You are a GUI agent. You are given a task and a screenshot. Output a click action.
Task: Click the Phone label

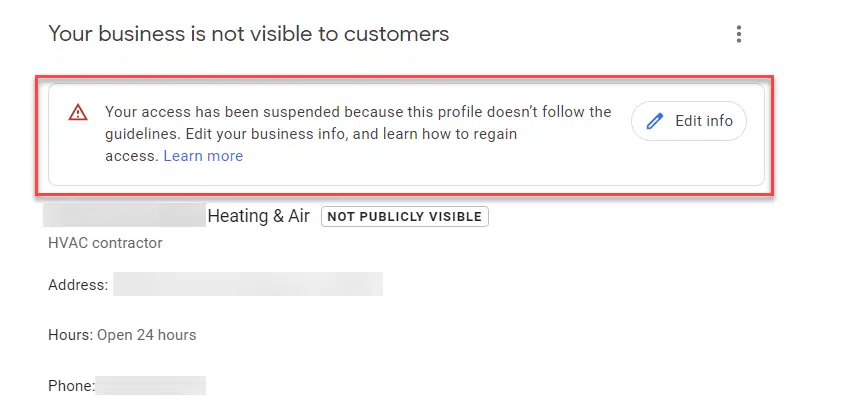tap(71, 385)
